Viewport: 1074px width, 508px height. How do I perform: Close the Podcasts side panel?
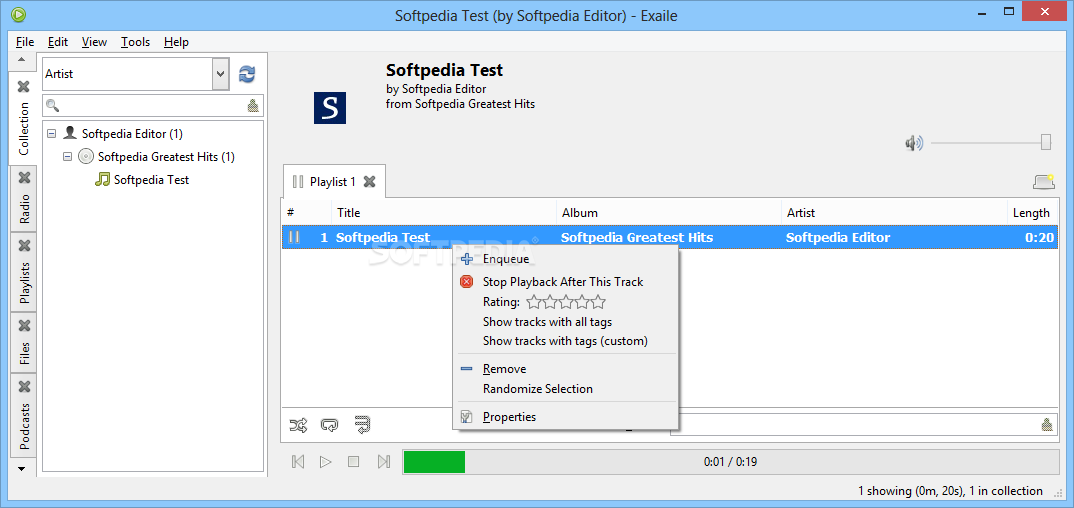click(x=24, y=387)
